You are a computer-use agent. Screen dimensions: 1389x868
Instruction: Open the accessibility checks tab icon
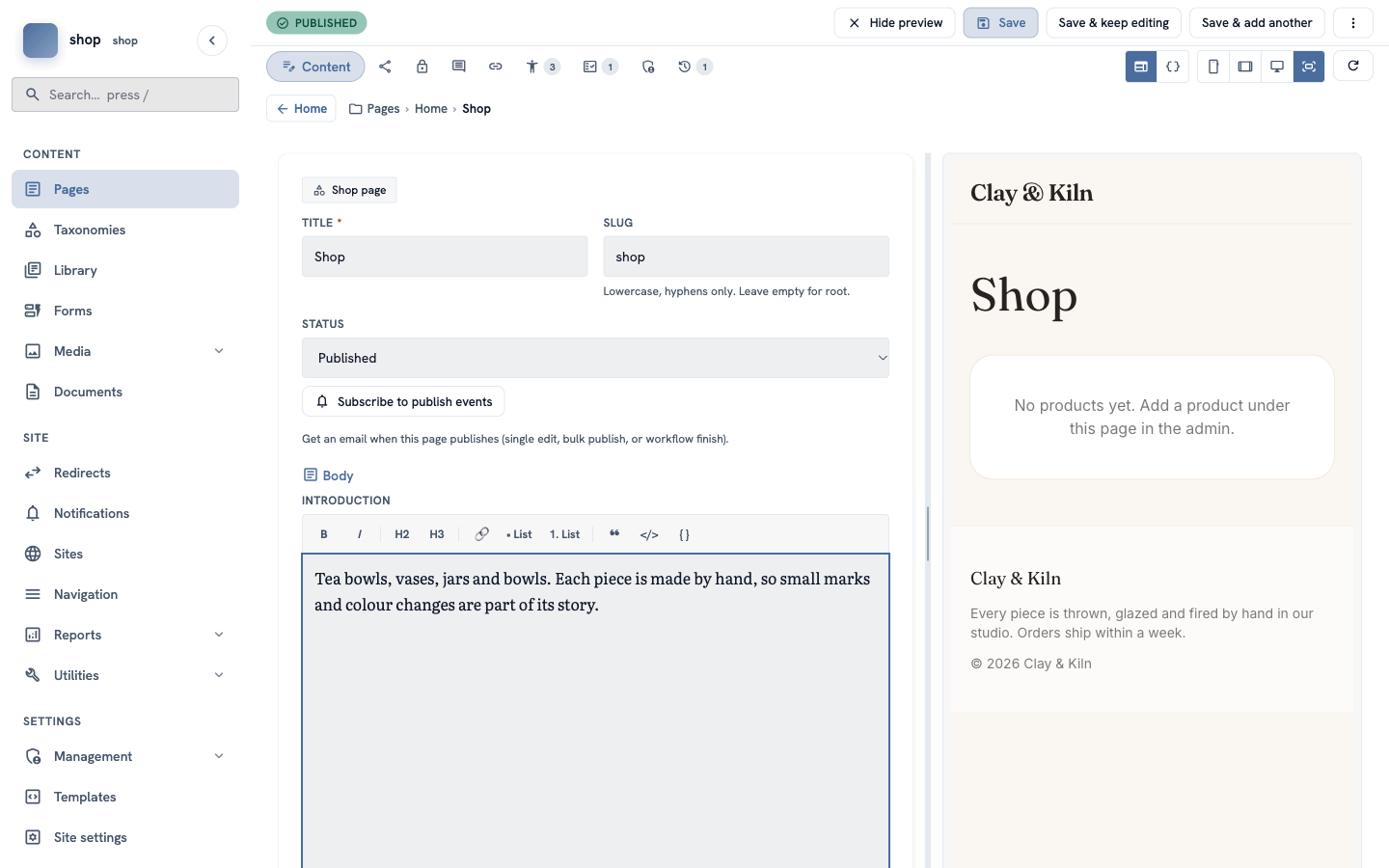542,67
